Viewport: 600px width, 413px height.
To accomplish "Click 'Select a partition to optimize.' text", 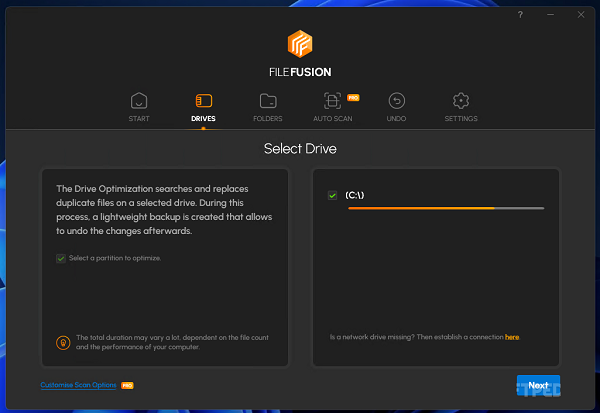I will click(115, 258).
